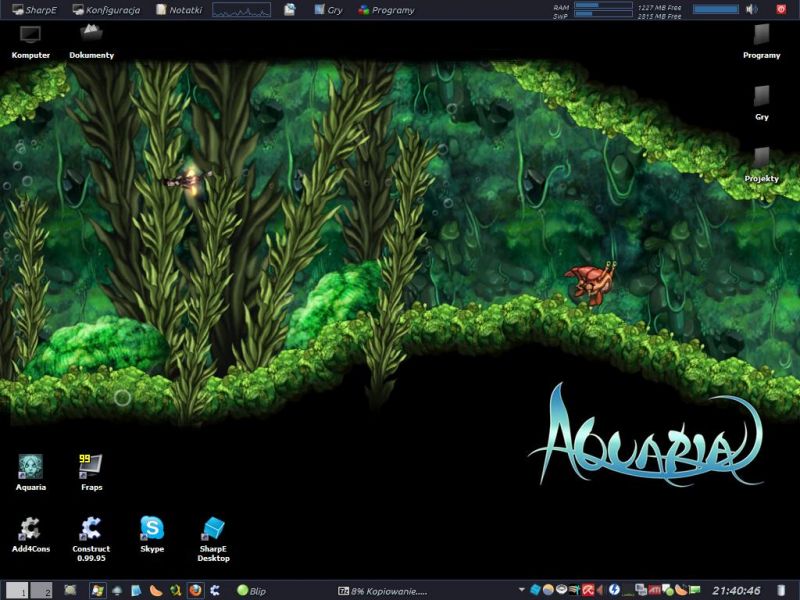This screenshot has width=800, height=600.
Task: Open the Dokumenty desktop folder
Action: [91, 42]
